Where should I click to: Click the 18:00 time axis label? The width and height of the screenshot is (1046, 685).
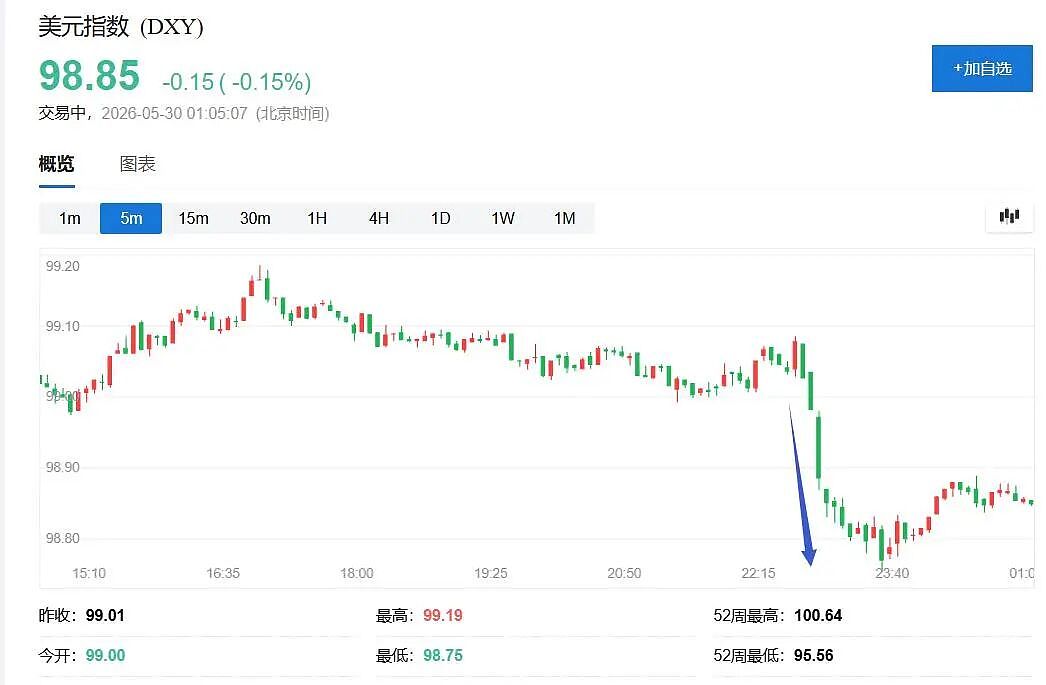tap(357, 573)
